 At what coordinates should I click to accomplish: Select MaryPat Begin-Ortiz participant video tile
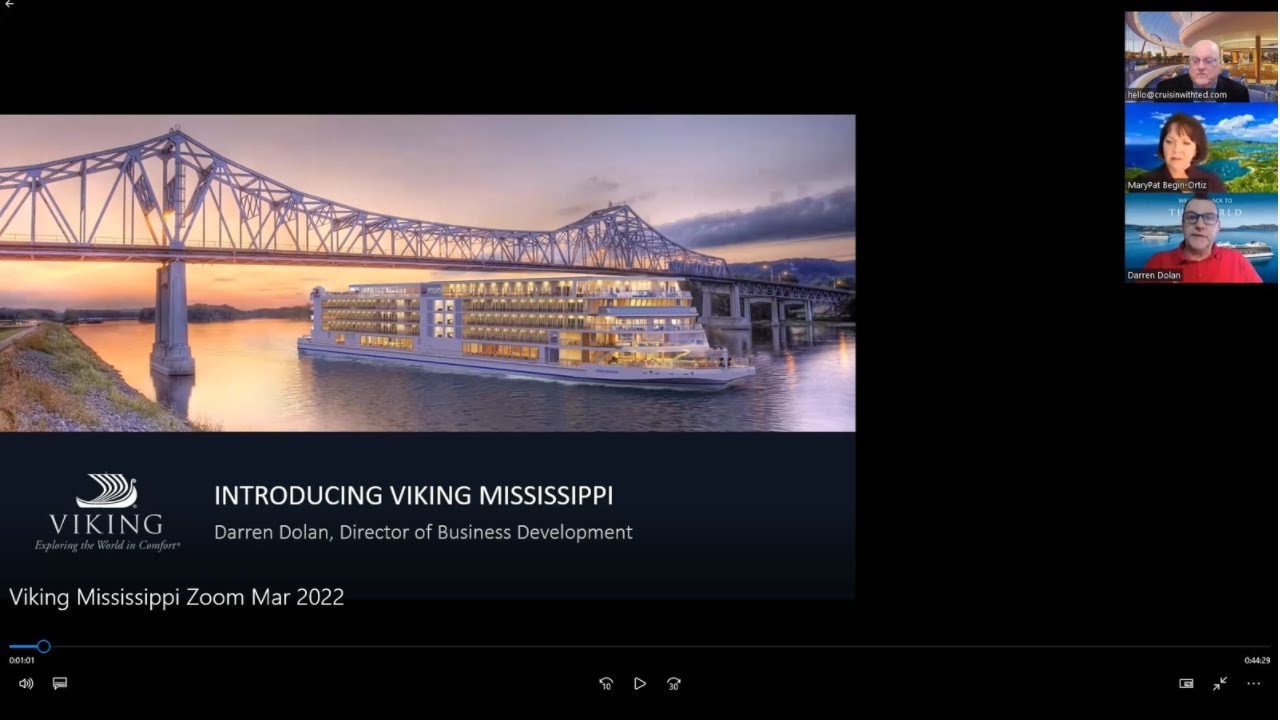click(x=1201, y=147)
